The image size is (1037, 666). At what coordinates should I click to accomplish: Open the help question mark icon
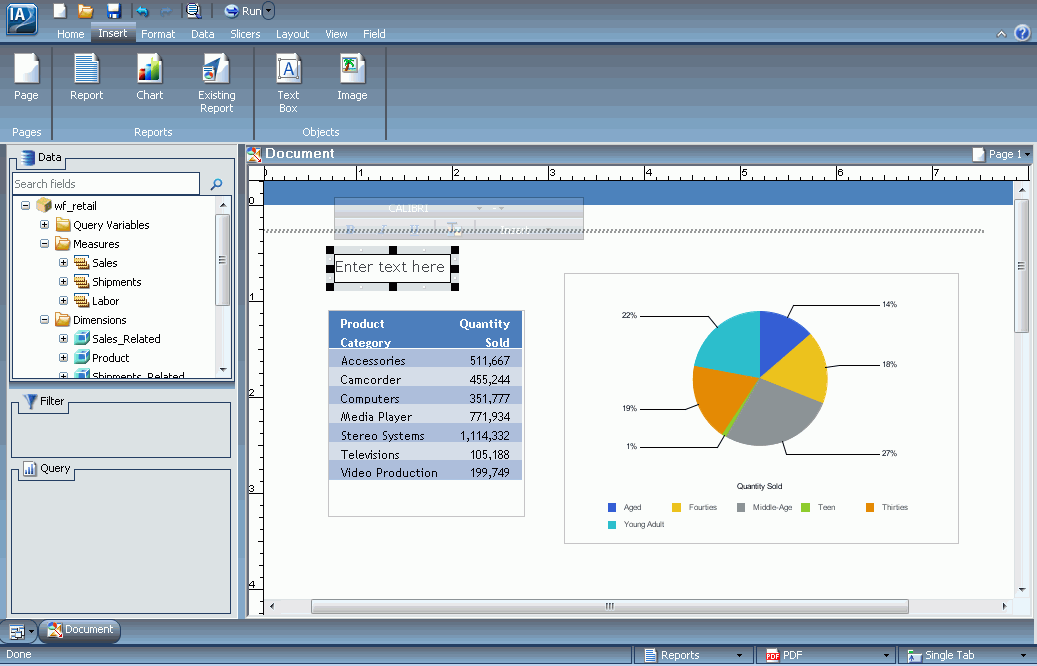(1022, 32)
